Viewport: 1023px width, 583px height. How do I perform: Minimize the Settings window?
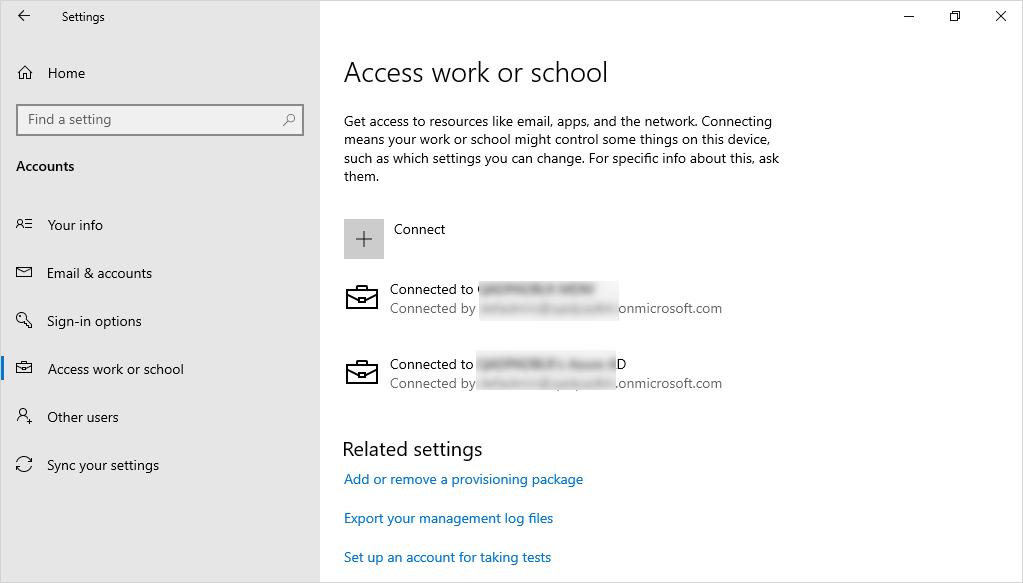tap(909, 16)
